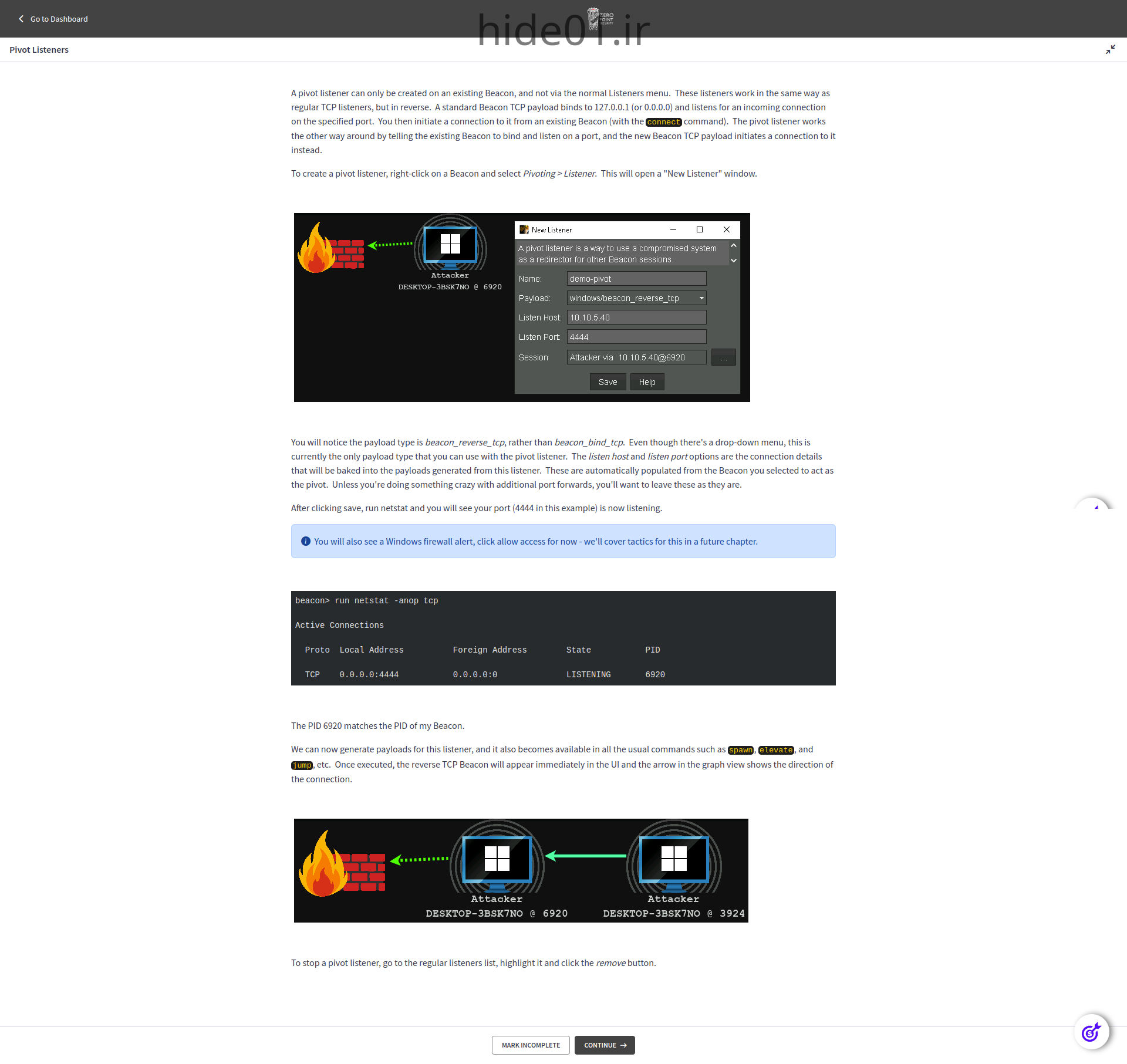This screenshot has height=1064, width=1127.
Task: Click the Go to Dashboard link
Action: (59, 19)
